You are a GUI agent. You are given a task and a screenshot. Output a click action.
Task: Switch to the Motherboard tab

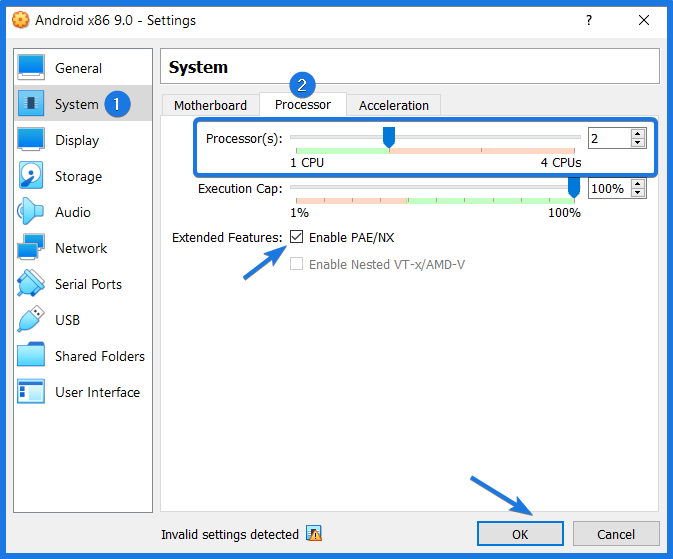[210, 105]
